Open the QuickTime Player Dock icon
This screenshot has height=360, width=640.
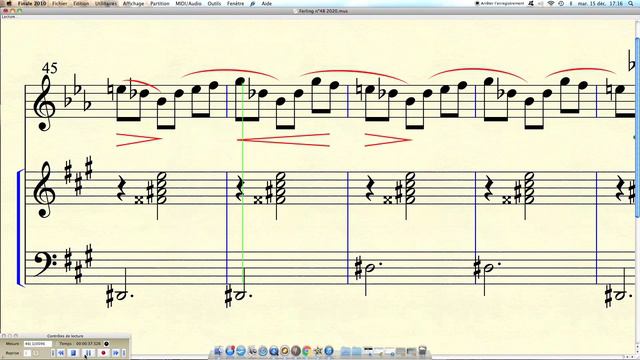[274, 351]
